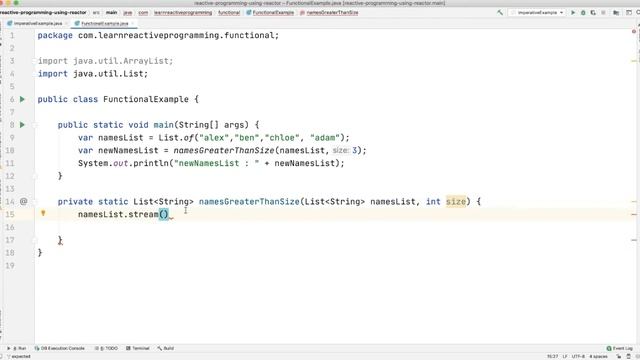This screenshot has width=640, height=360.
Task: Click the 'functional' breadcrumb
Action: (x=229, y=13)
